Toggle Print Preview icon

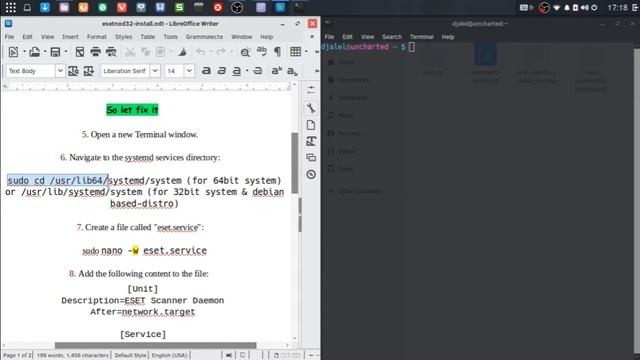click(x=111, y=52)
